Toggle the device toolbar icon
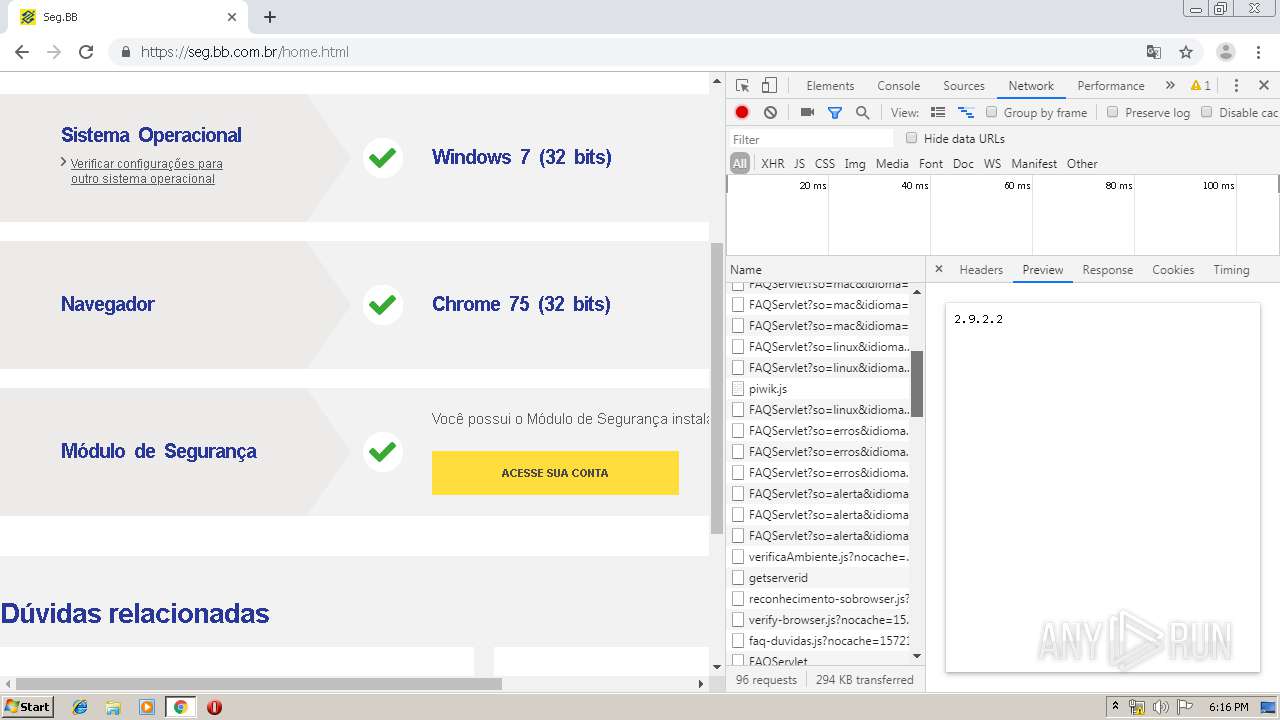The image size is (1280, 720). coord(769,86)
